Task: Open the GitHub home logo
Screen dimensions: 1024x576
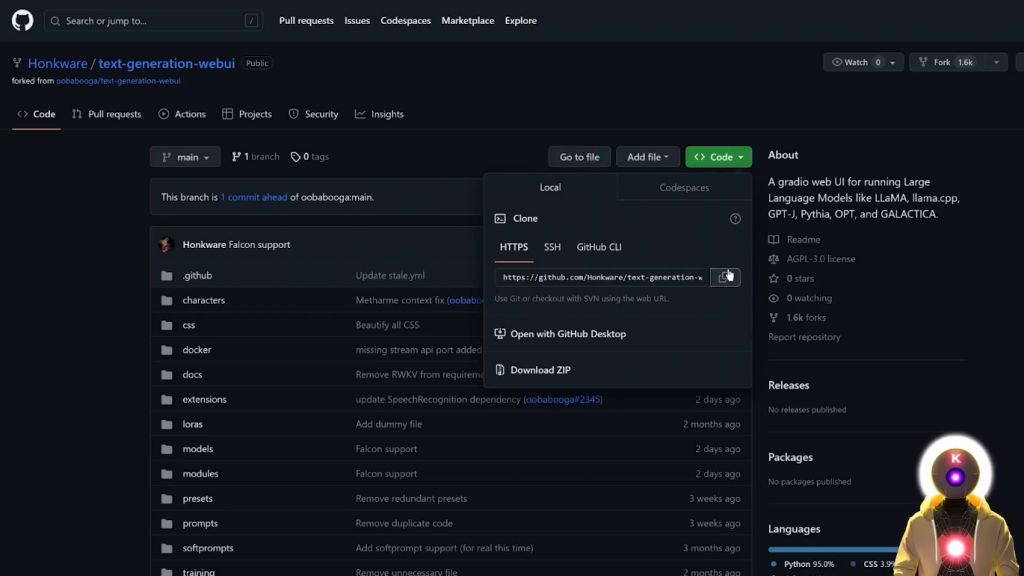Action: click(x=22, y=20)
